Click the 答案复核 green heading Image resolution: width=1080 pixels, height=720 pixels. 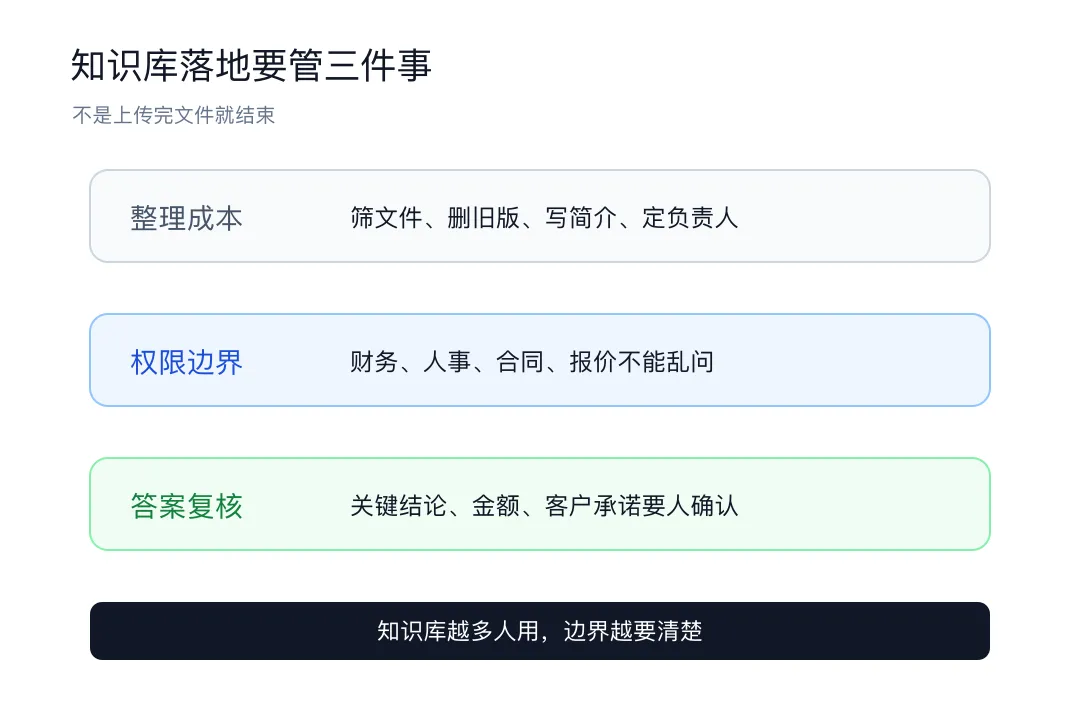pyautogui.click(x=187, y=506)
